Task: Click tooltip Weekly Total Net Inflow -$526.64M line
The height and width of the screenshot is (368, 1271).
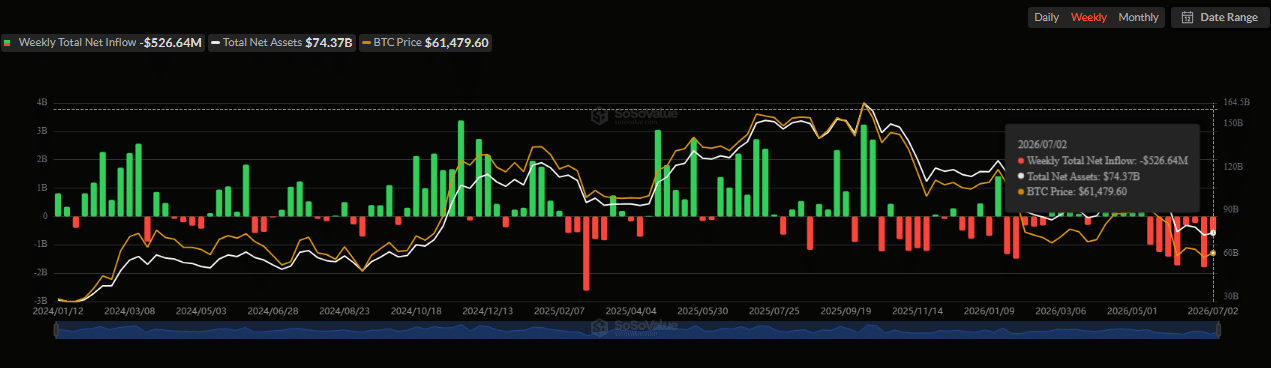Action: 1102,160
